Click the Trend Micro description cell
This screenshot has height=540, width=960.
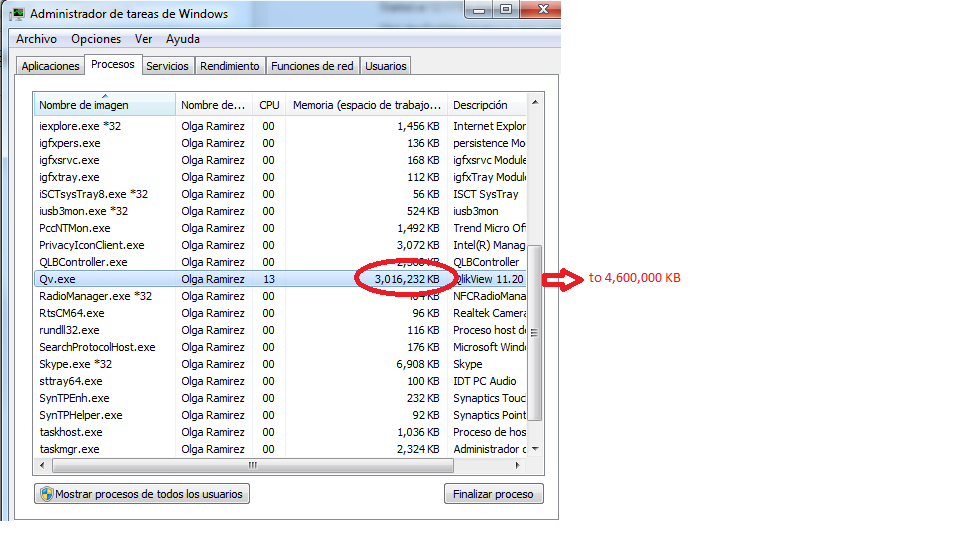(489, 228)
